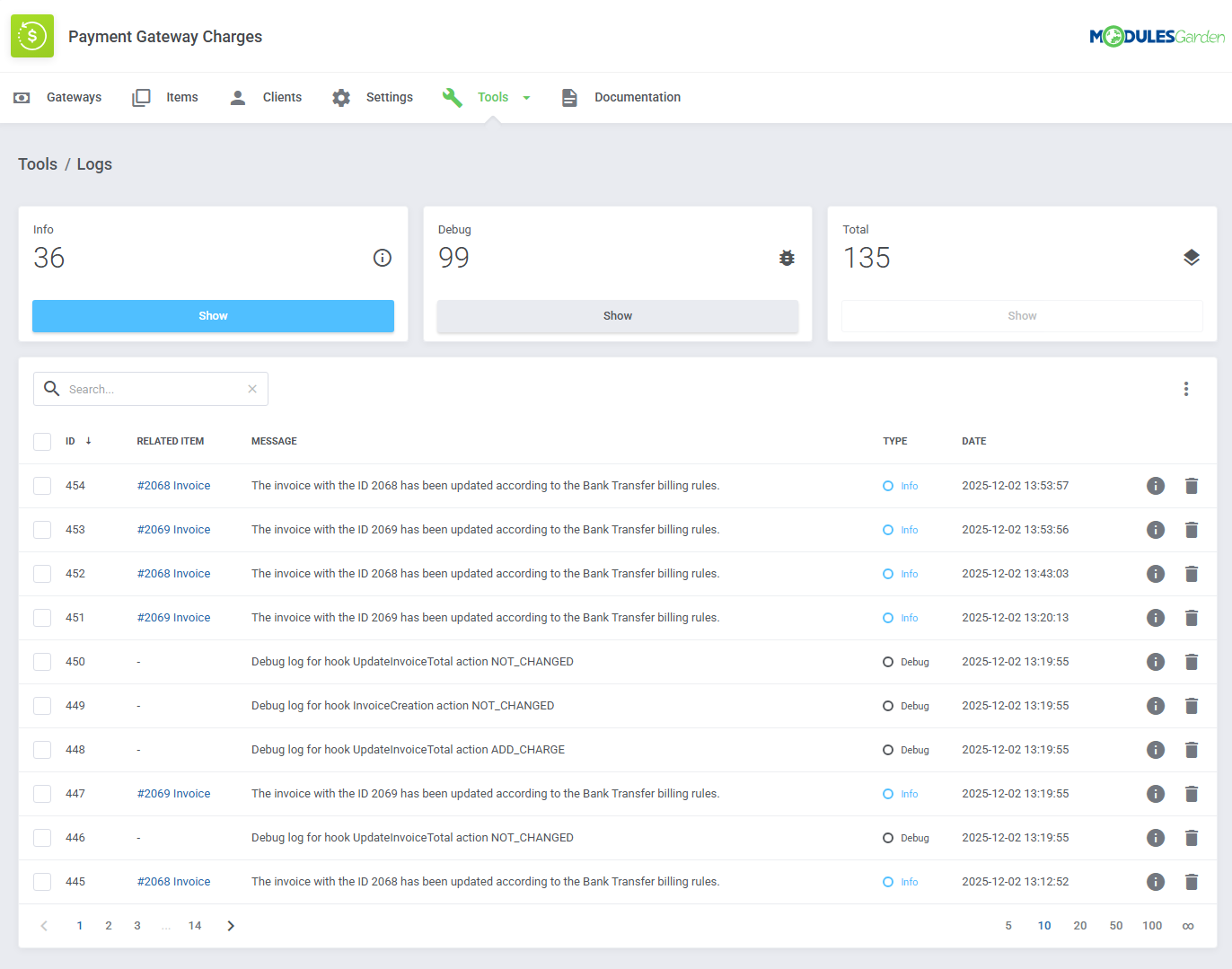
Task: Click the info circle icon for log entry 454
Action: [1156, 485]
